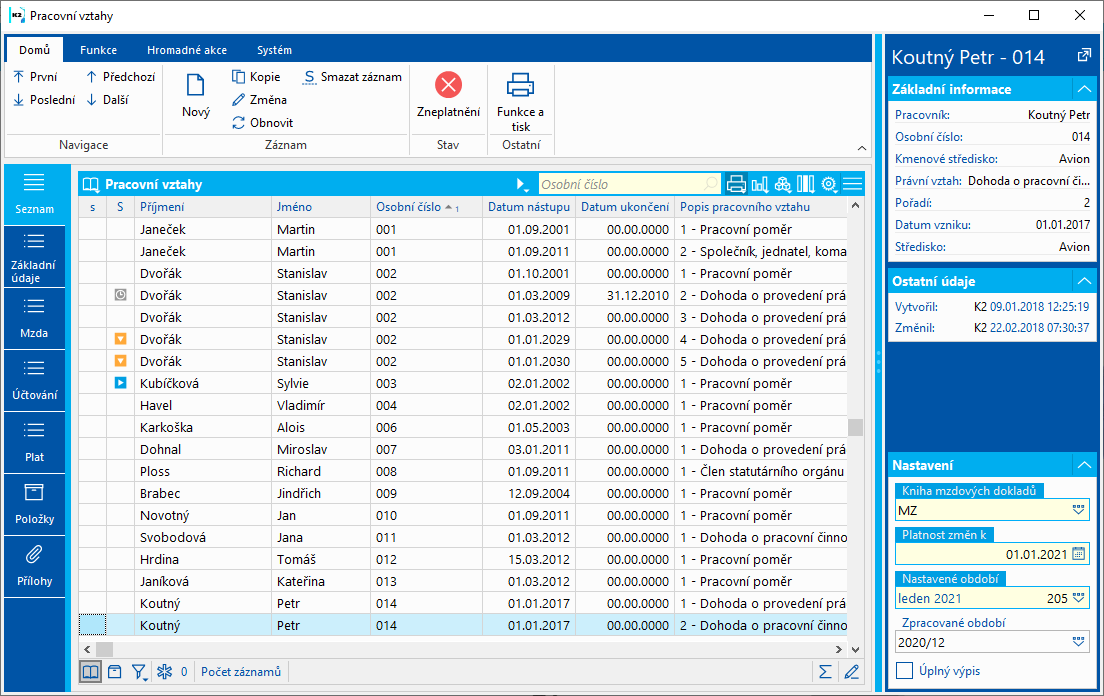Click the red Zneplatnění icon
1104x696 pixels.
click(x=448, y=86)
